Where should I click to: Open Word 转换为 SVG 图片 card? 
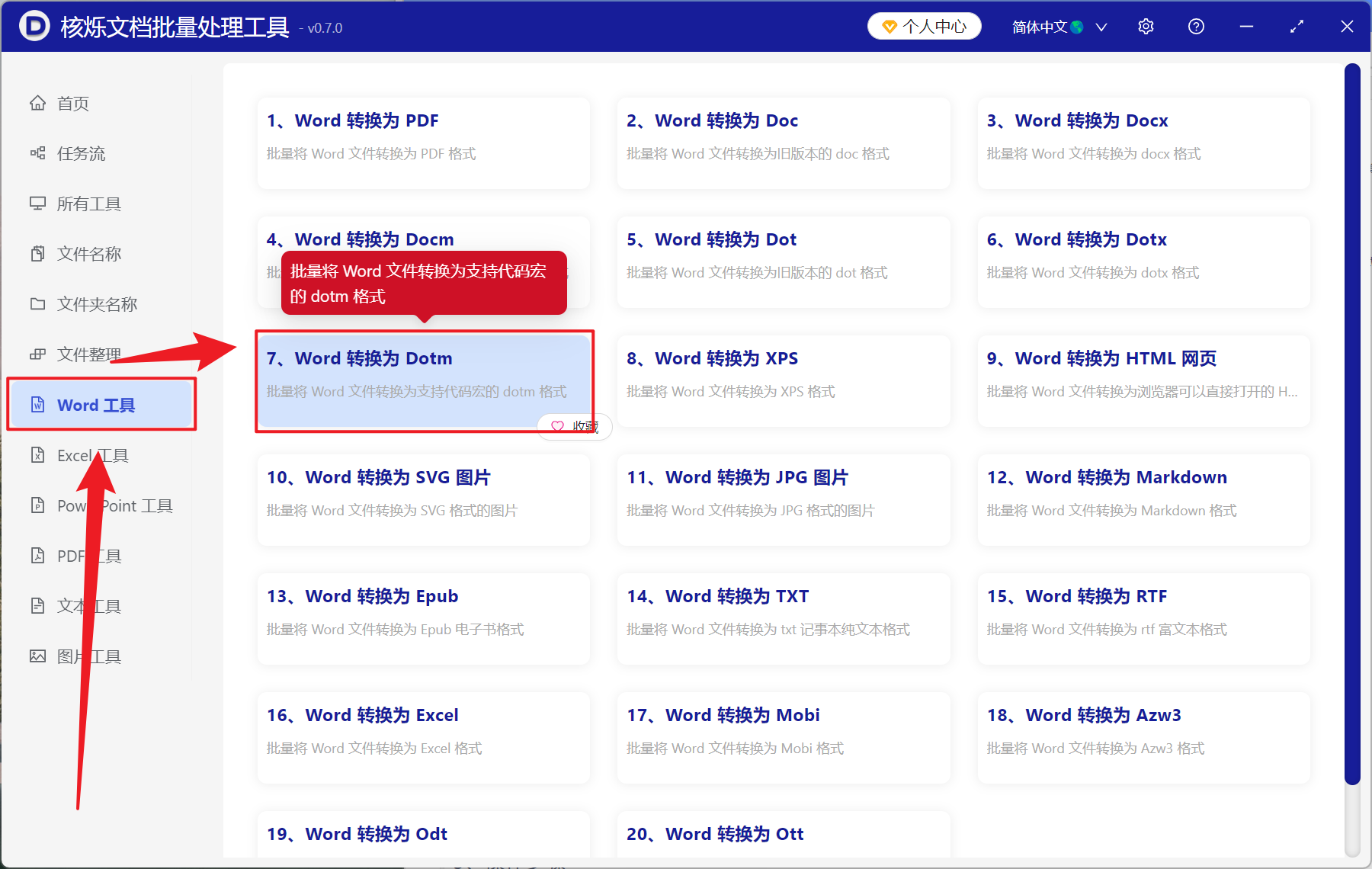[424, 500]
